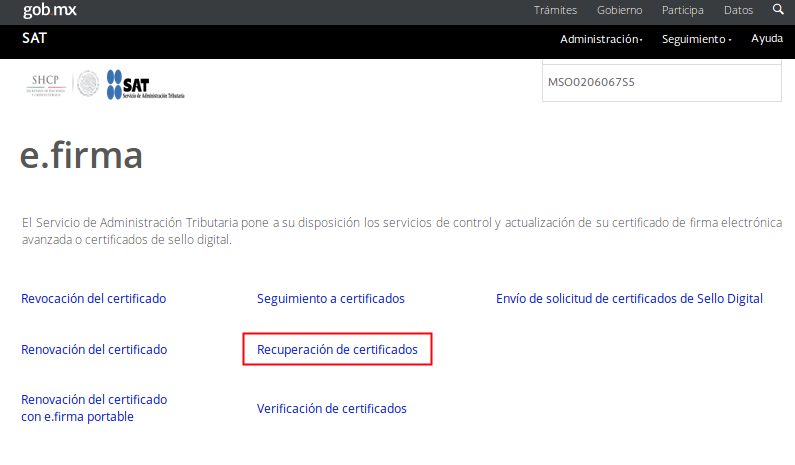Select the Servicio de Administración Tributaria description paragraph
The width and height of the screenshot is (795, 465).
[x=402, y=231]
